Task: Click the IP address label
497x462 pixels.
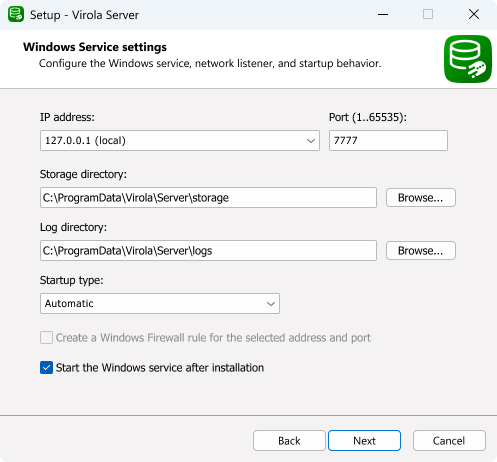Action: (x=67, y=117)
